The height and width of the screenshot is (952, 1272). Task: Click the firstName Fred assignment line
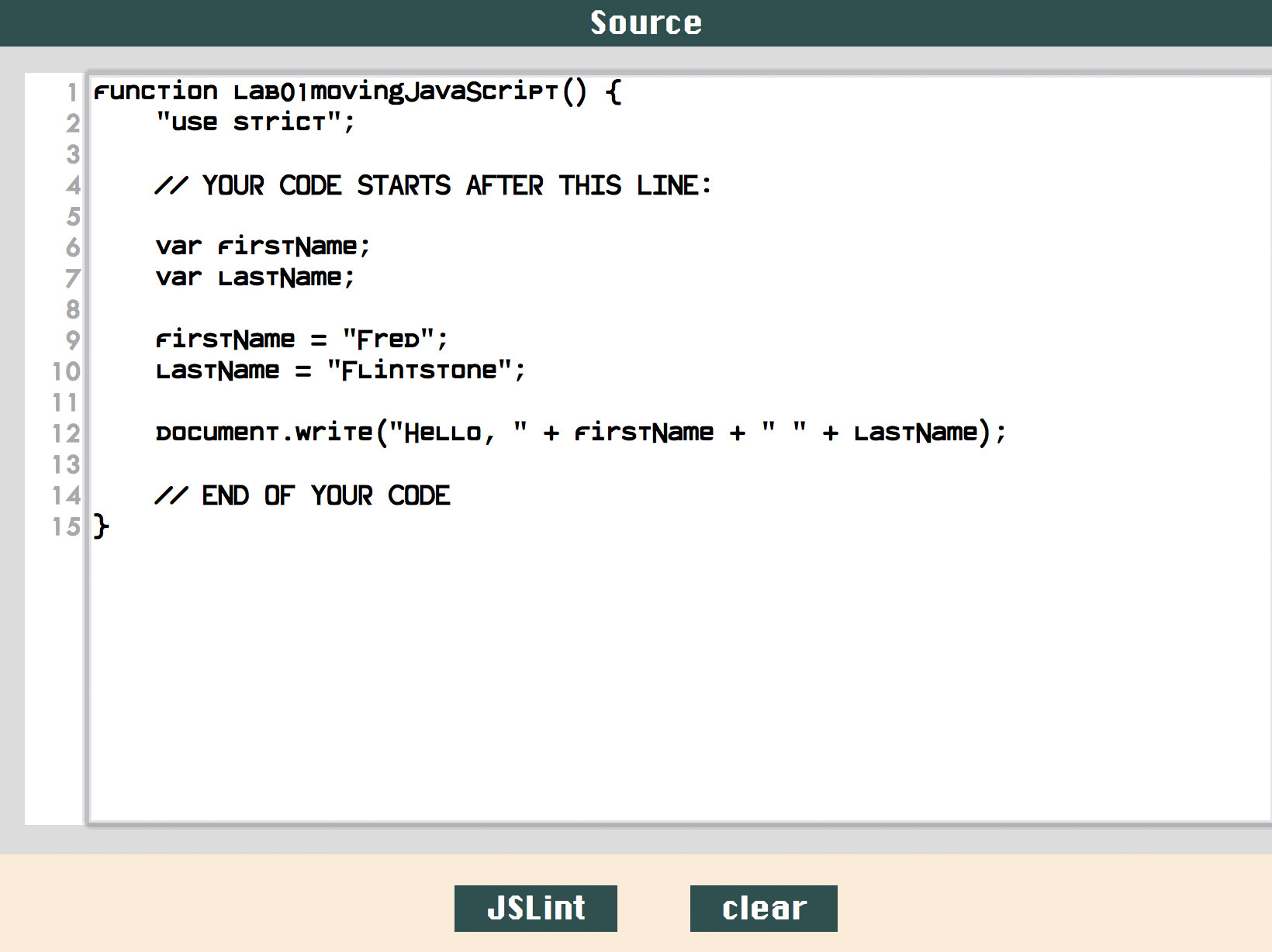click(x=301, y=339)
